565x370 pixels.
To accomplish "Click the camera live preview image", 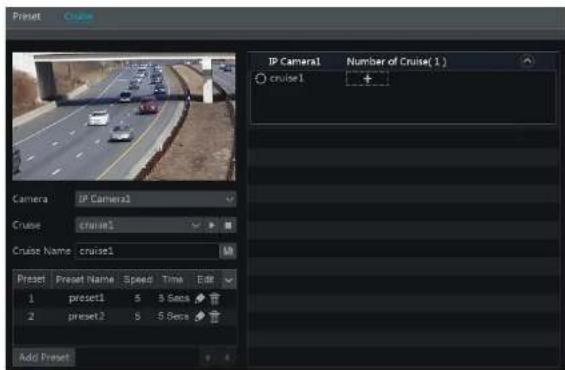I will pos(124,116).
